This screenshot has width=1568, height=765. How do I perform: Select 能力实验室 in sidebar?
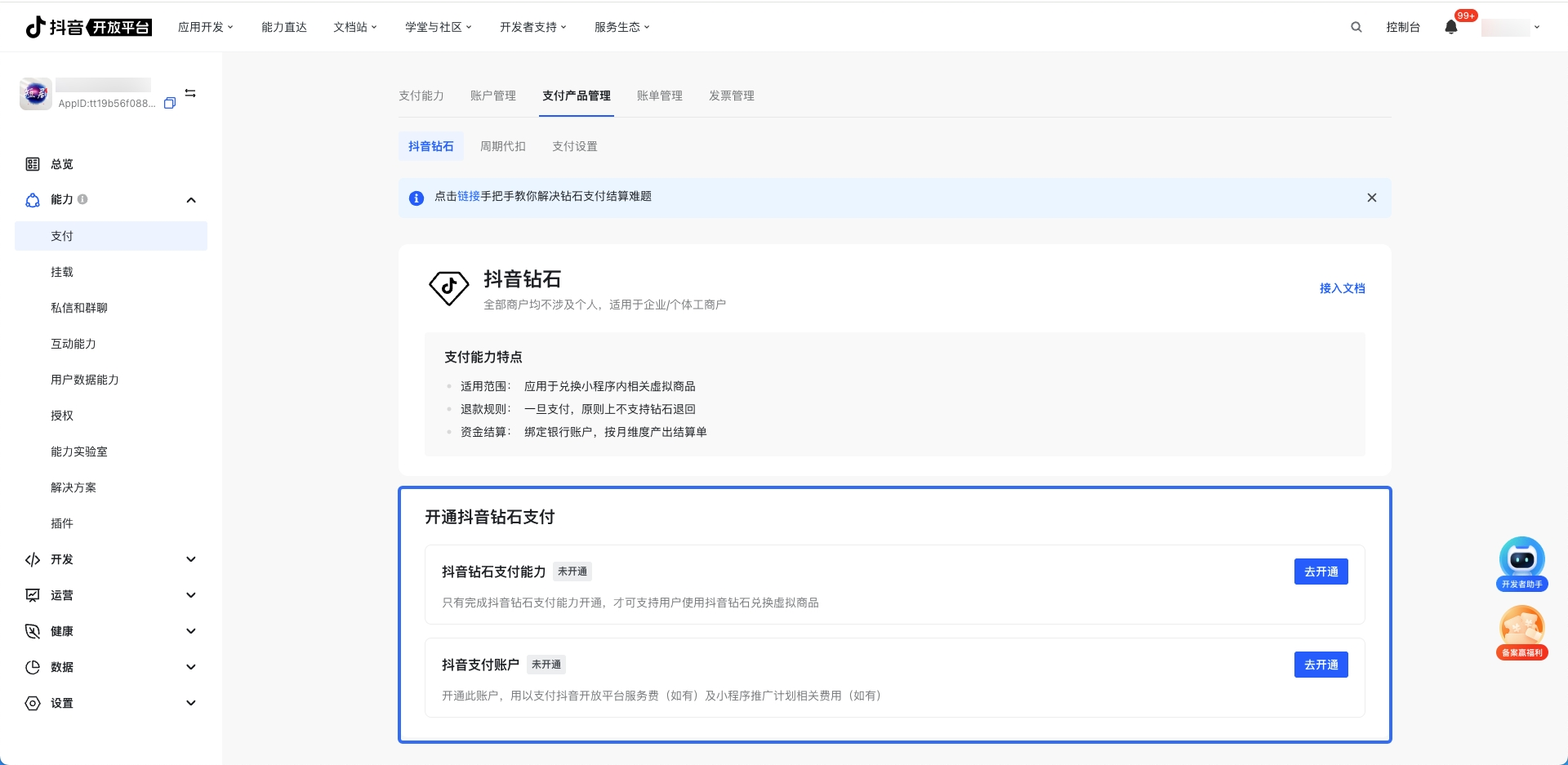point(79,451)
